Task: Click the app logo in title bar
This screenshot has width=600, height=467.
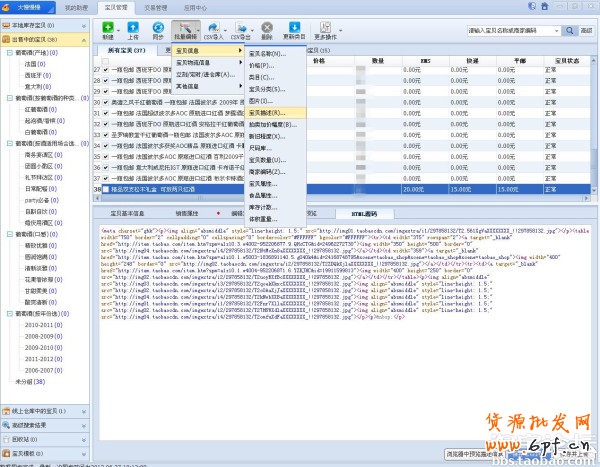Action: pyautogui.click(x=6, y=7)
